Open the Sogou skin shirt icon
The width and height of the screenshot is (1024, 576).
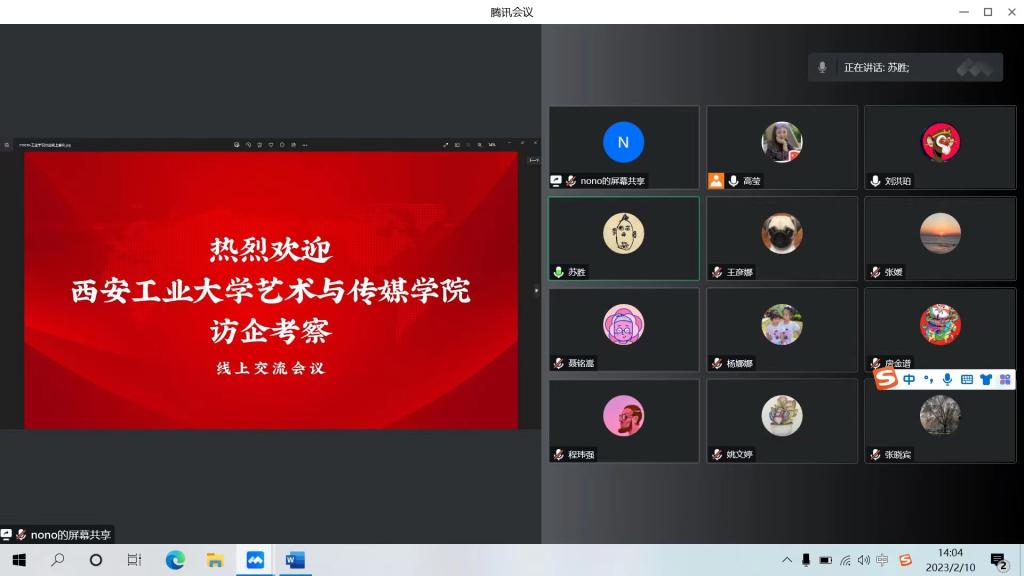[x=986, y=379]
